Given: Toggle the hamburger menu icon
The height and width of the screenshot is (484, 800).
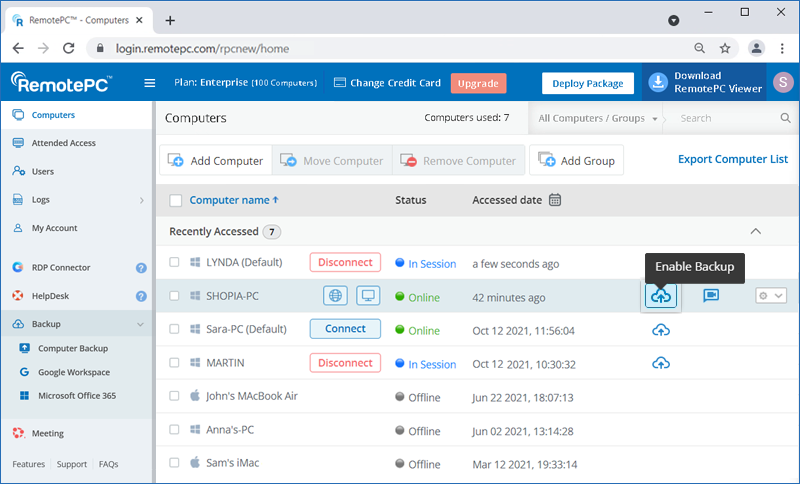Looking at the screenshot, I should 150,83.
